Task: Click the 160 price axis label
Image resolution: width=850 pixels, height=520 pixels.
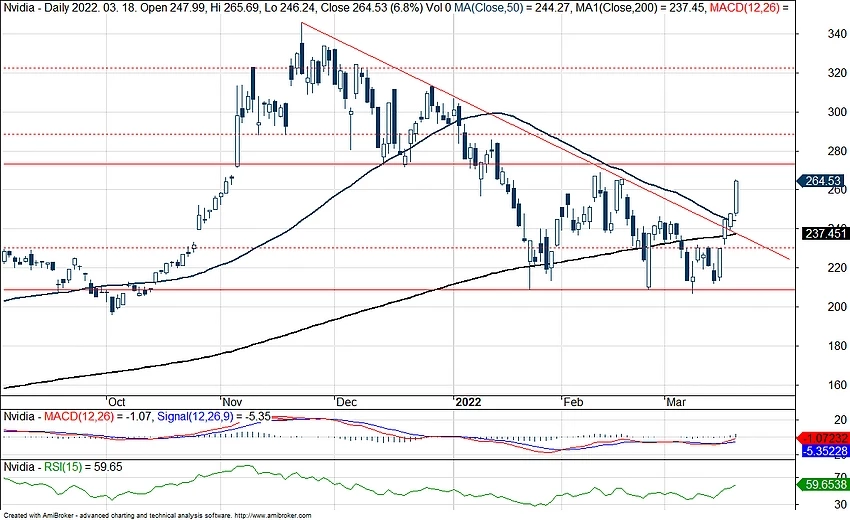Action: point(837,384)
